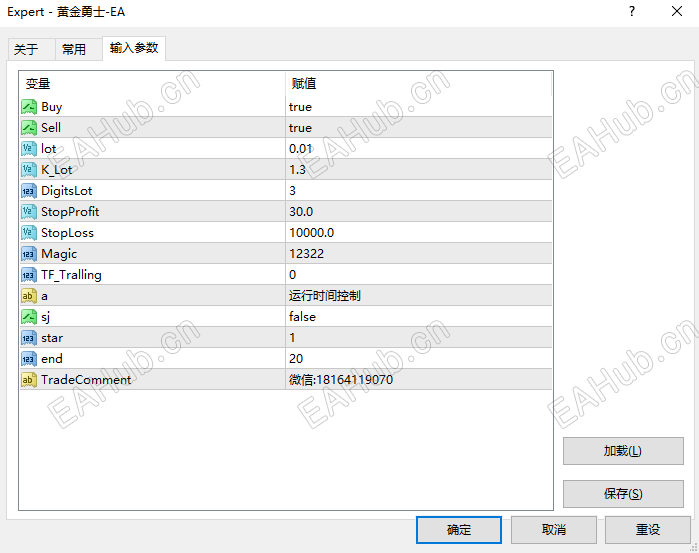The width and height of the screenshot is (699, 553).
Task: Select the DigitsLot variable name
Action: (66, 191)
